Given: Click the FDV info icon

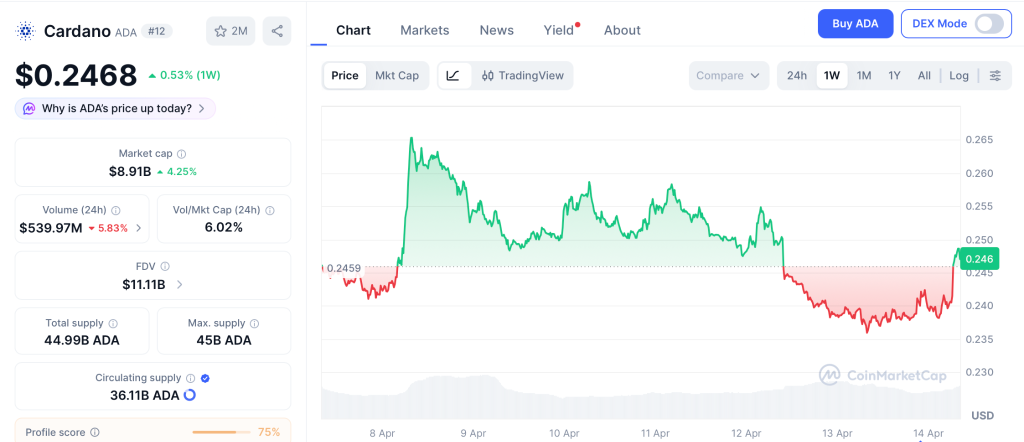Looking at the screenshot, I should click(x=165, y=267).
